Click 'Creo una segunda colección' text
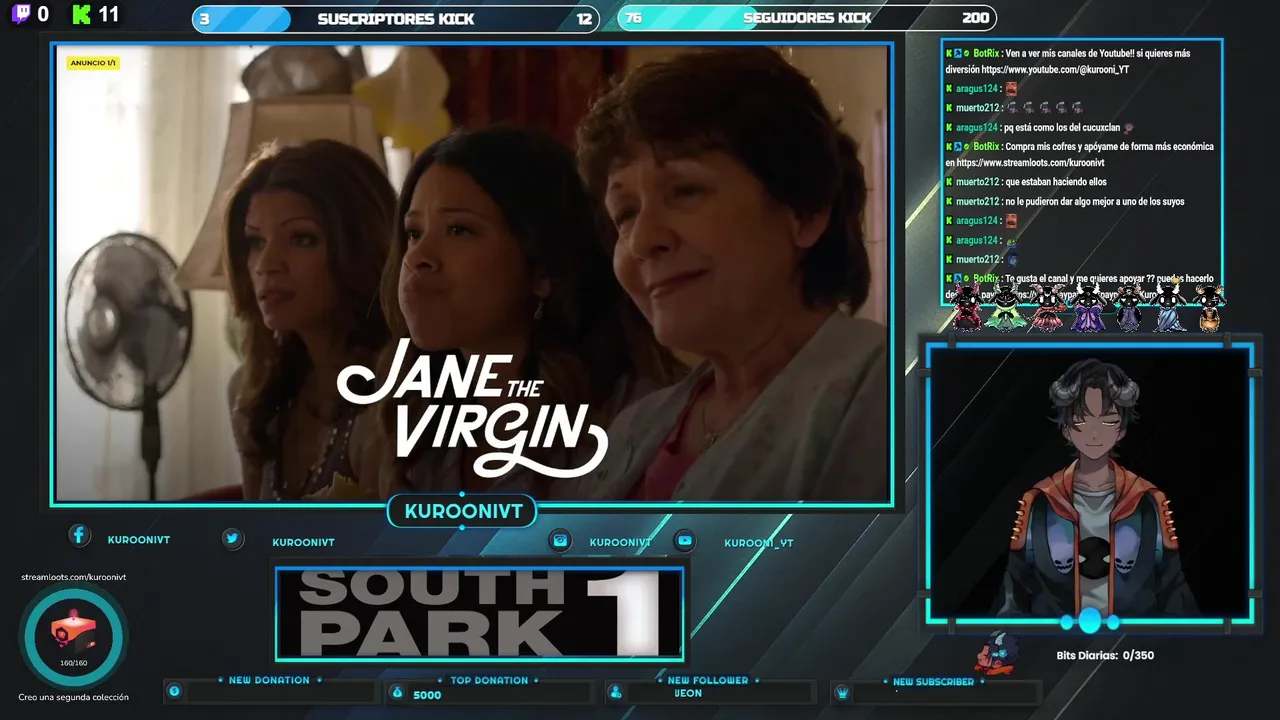 click(73, 697)
